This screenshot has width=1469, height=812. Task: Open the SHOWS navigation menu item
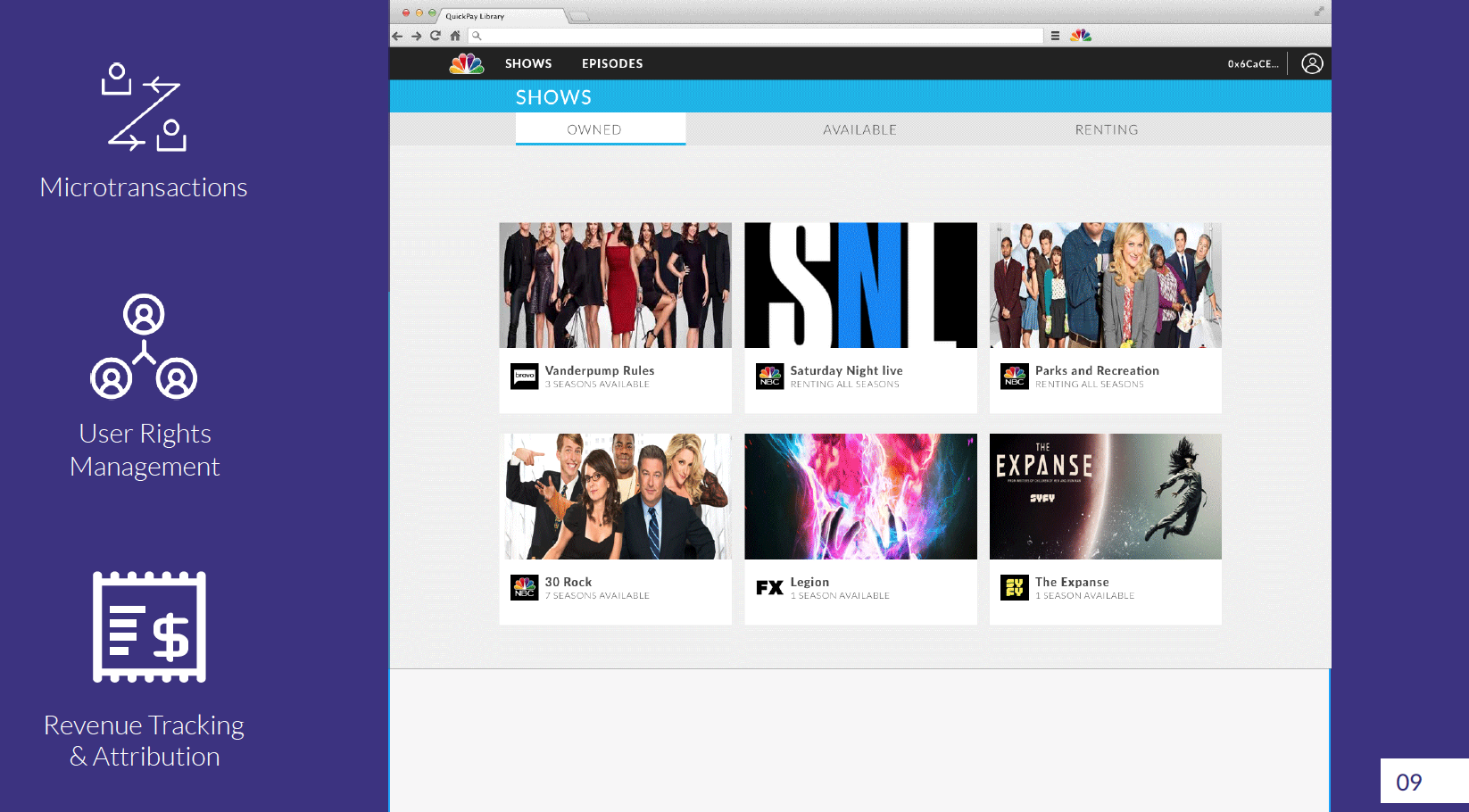[x=528, y=63]
